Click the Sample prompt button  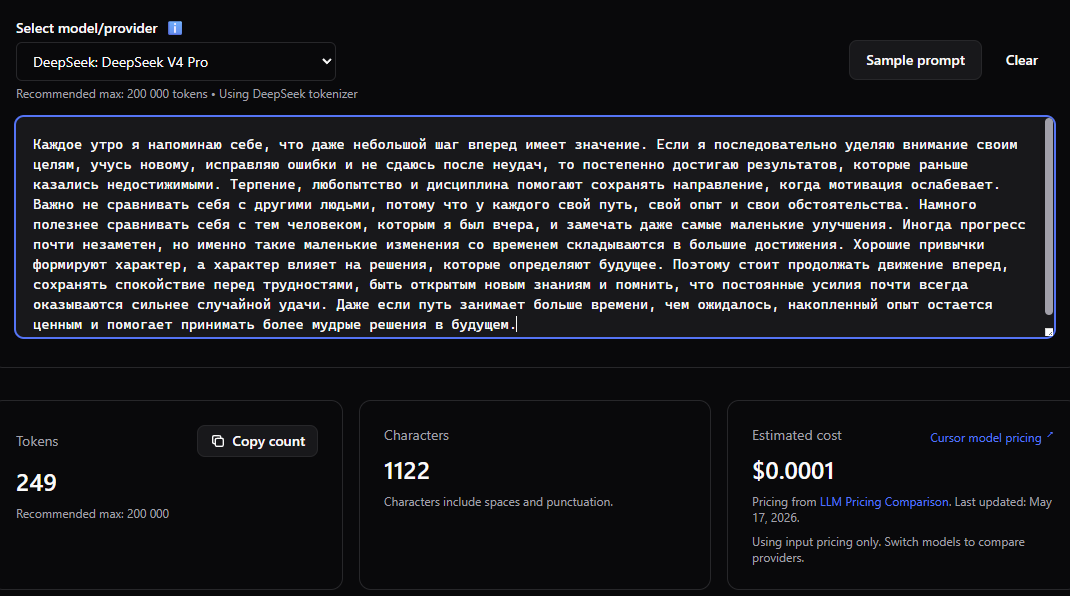coord(915,60)
